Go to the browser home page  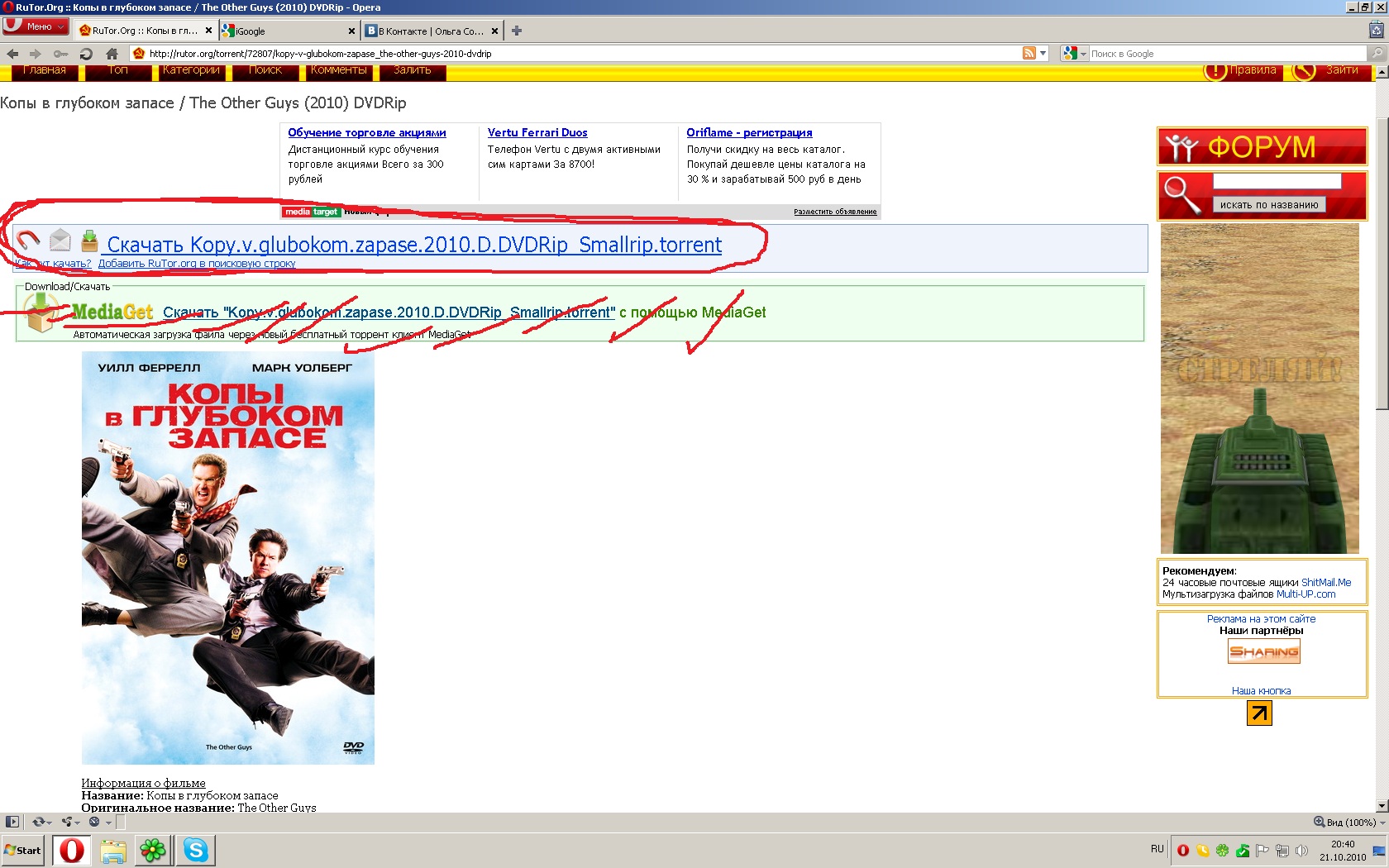click(x=112, y=54)
